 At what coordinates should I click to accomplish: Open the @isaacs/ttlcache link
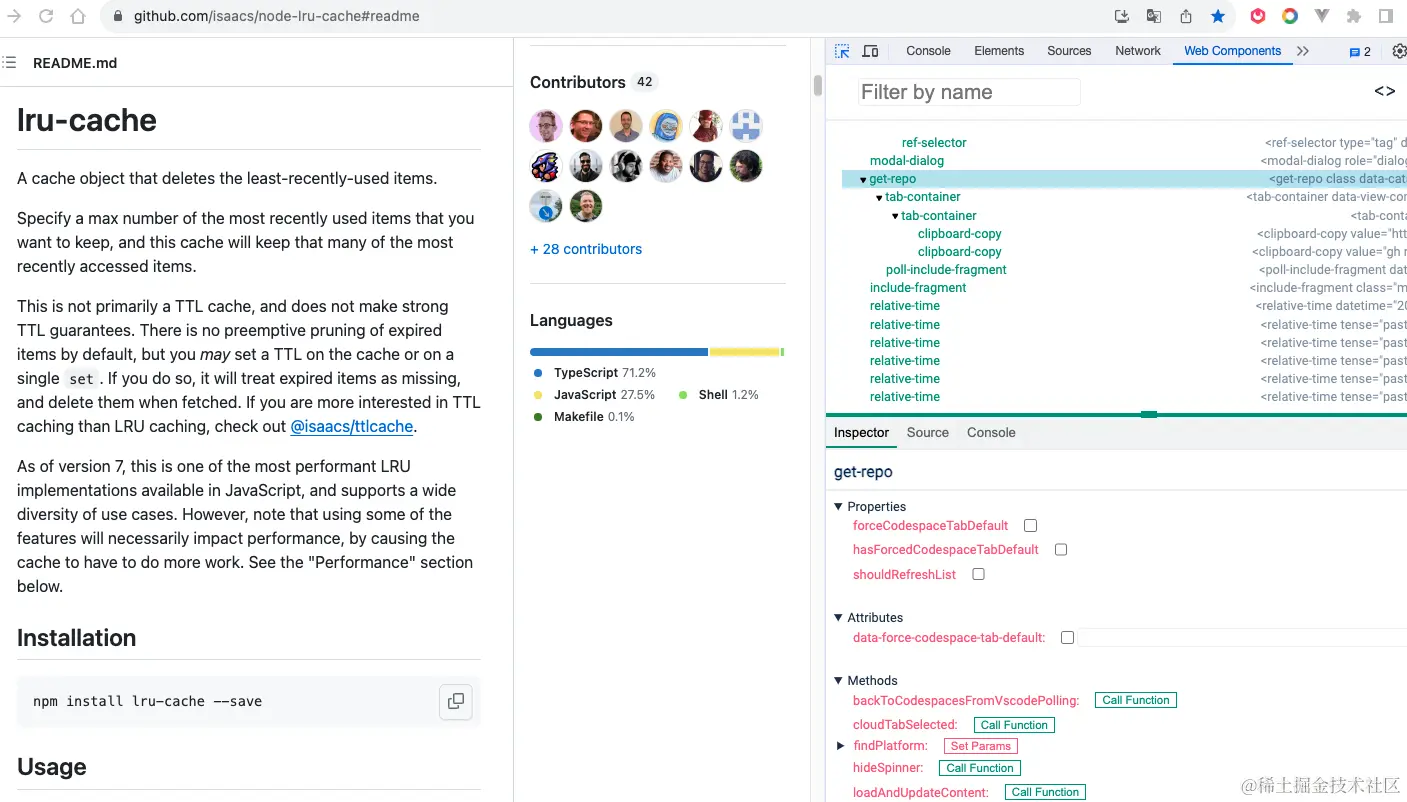(352, 426)
